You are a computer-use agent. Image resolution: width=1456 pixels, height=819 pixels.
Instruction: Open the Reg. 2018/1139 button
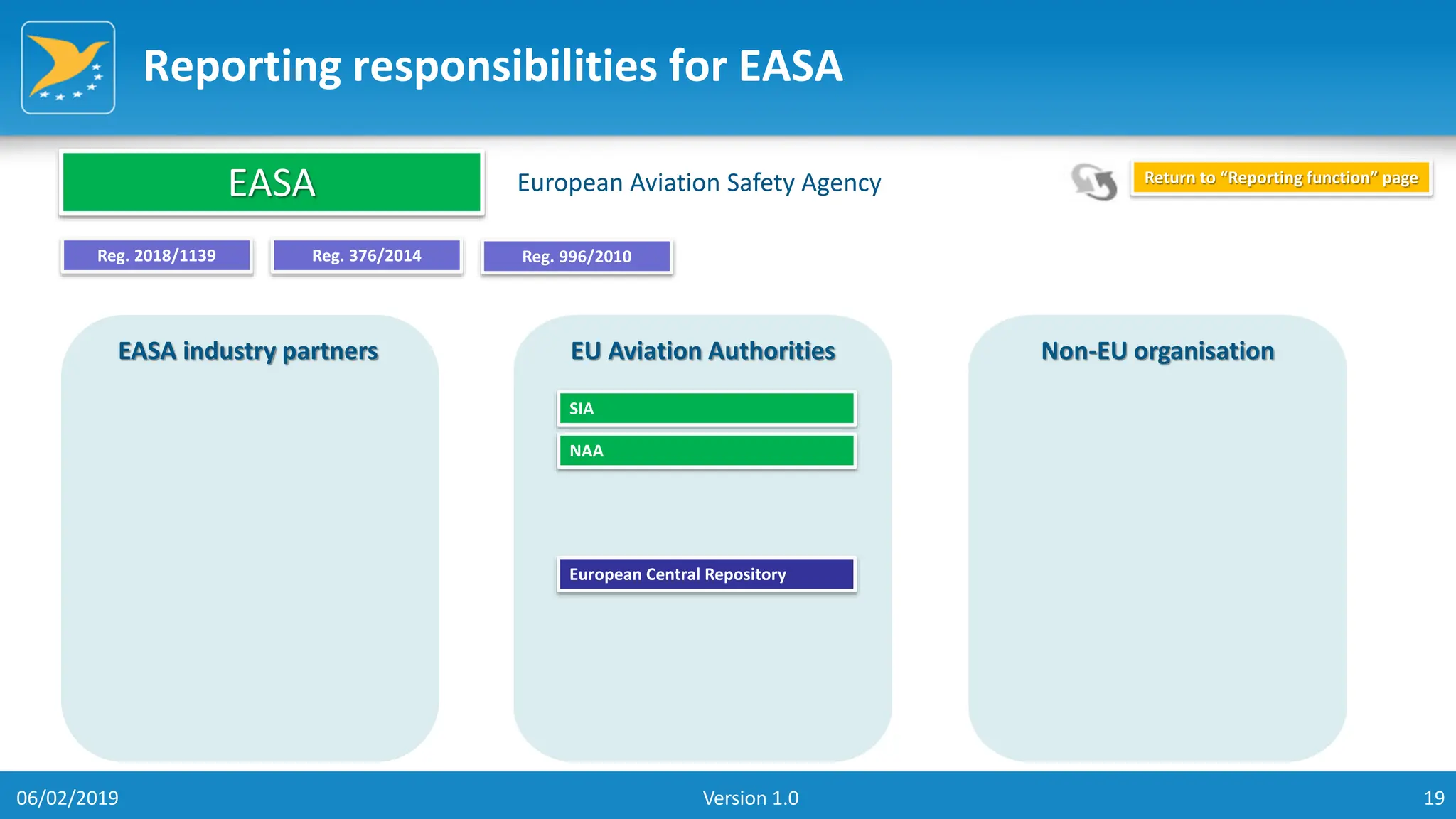coord(156,256)
